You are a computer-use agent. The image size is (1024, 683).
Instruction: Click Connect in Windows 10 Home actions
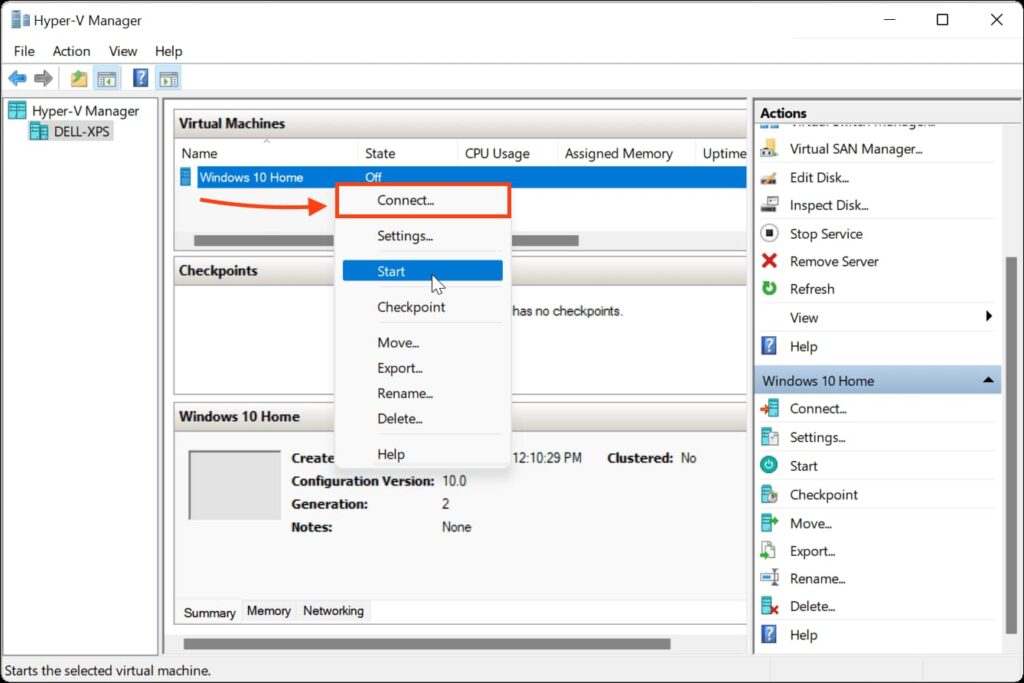coord(818,409)
